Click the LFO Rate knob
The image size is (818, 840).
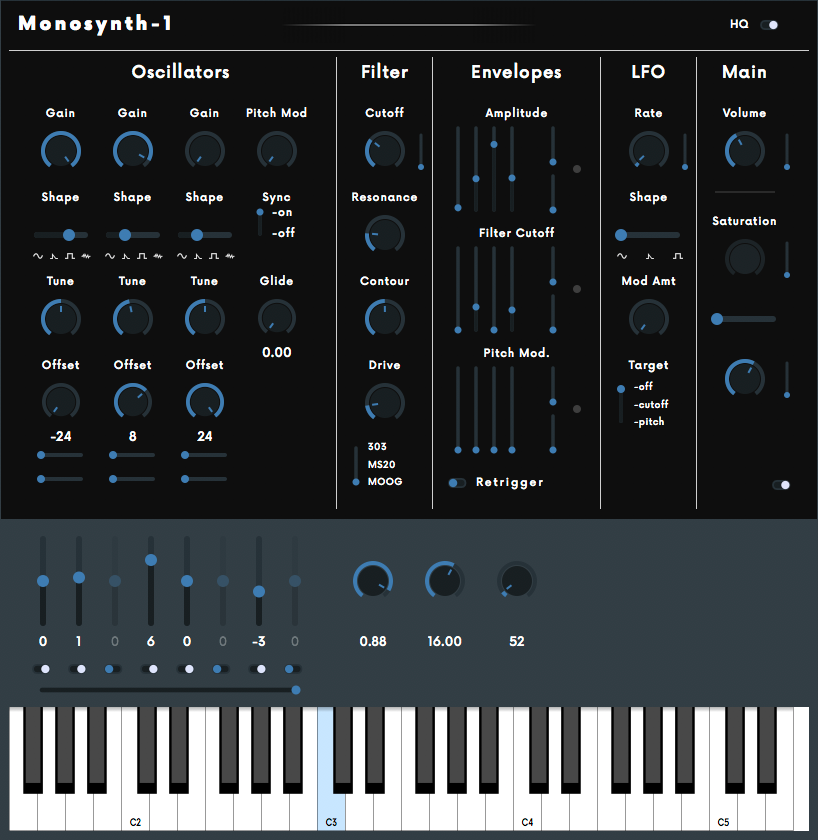(648, 151)
